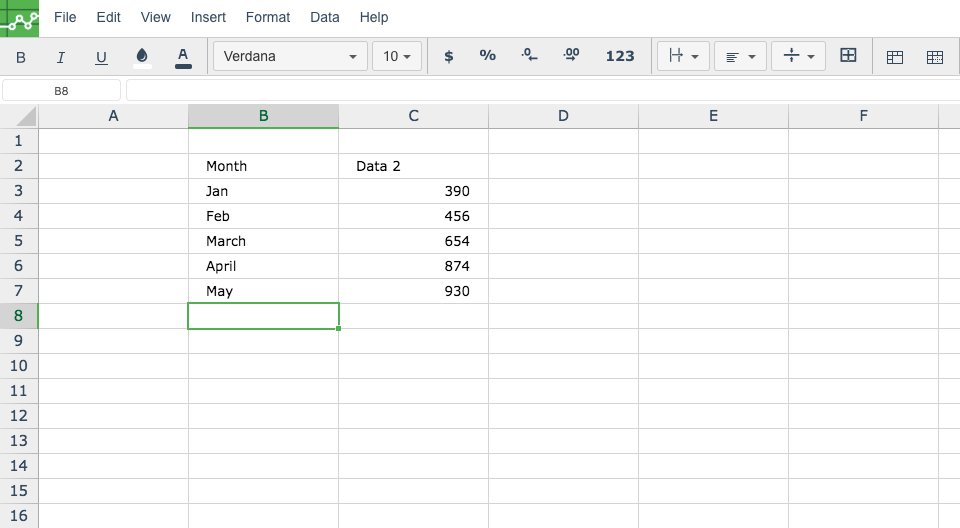
Task: Click the cell reference box showing B8
Action: pyautogui.click(x=61, y=91)
